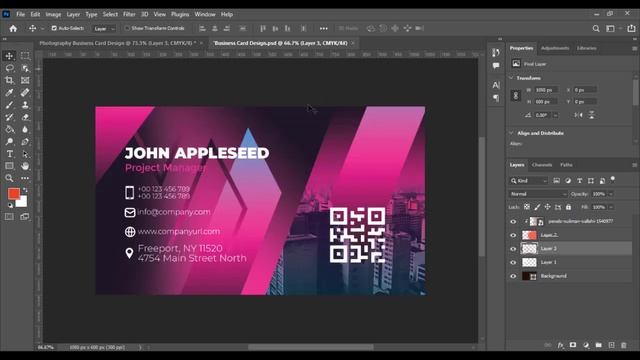640x360 pixels.
Task: Select the Dodge tool
Action: (x=9, y=142)
